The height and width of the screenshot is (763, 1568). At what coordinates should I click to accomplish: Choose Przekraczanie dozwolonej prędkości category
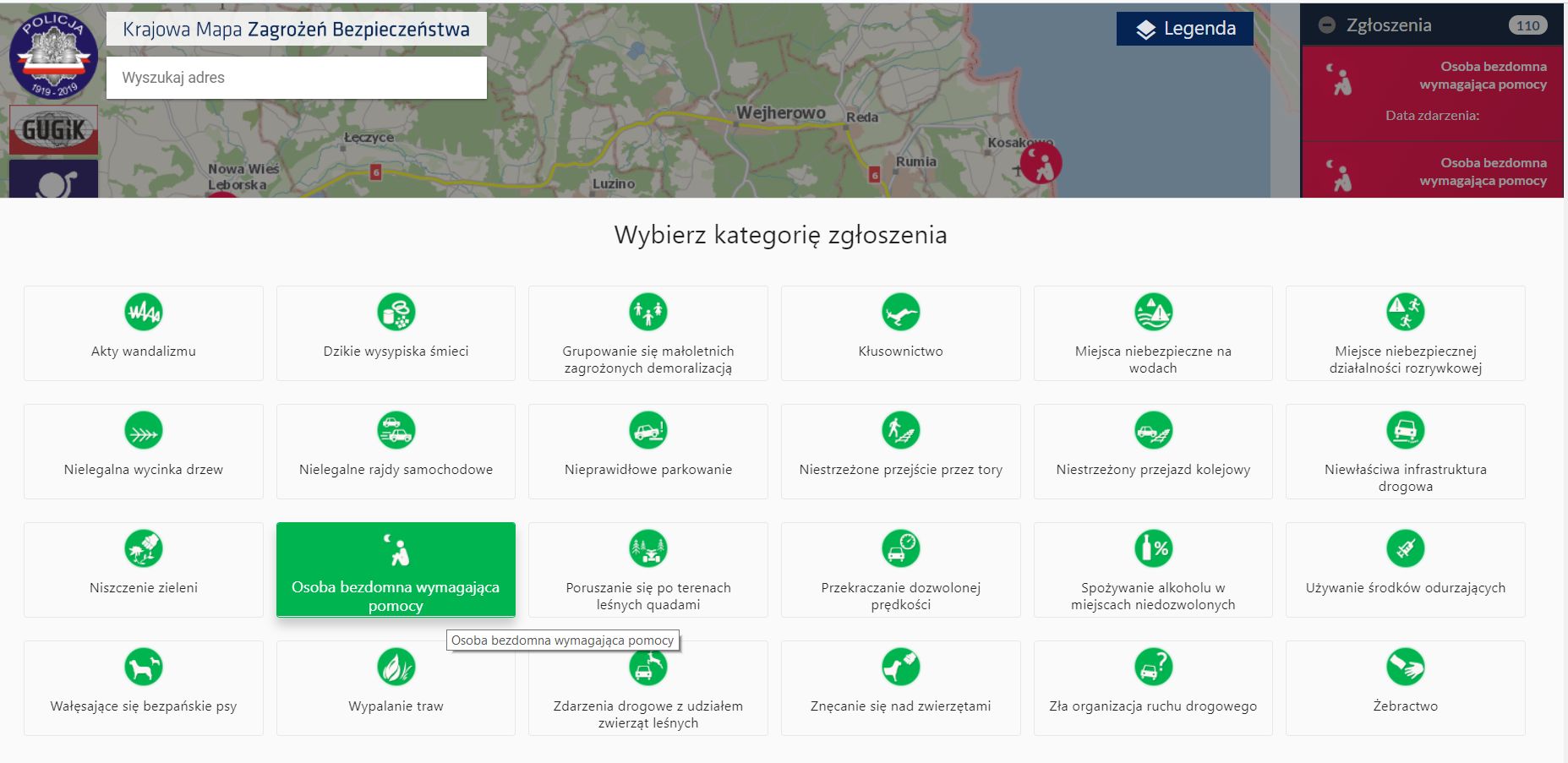[x=900, y=570]
